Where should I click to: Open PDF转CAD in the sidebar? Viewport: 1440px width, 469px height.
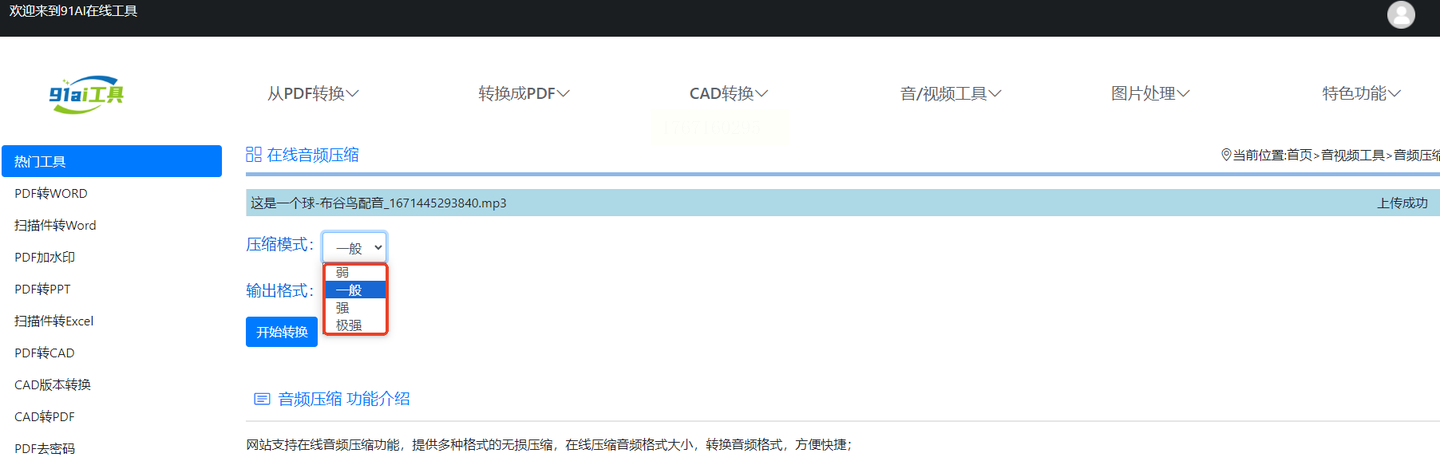(44, 353)
